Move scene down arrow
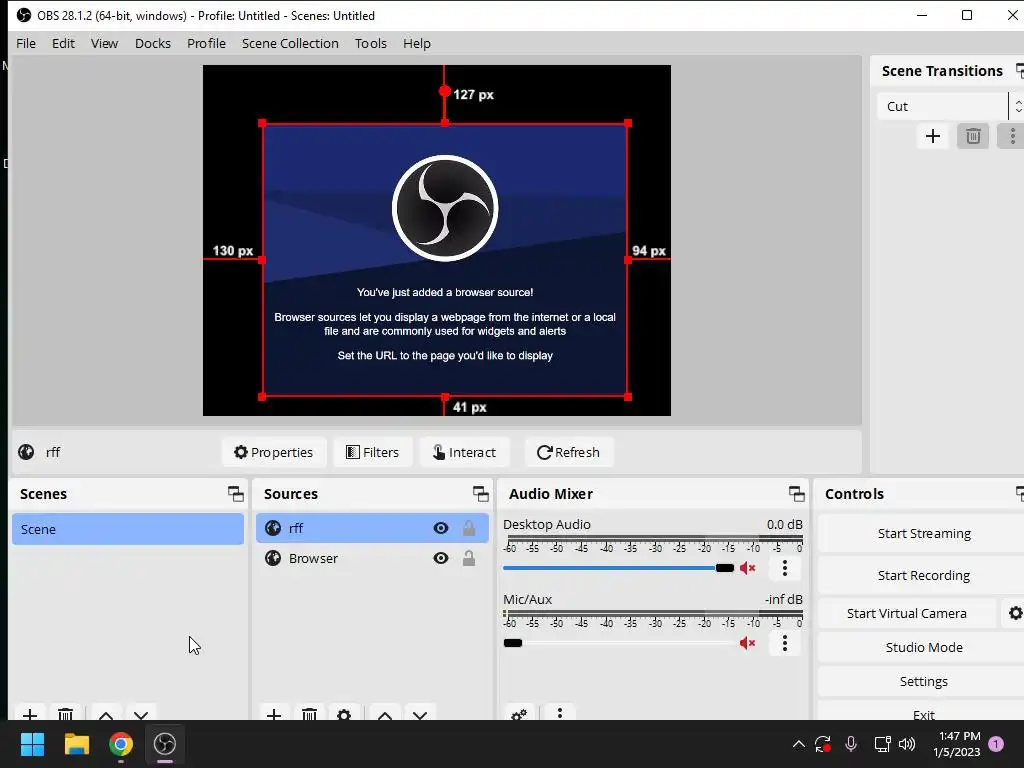The image size is (1024, 768). tap(141, 714)
